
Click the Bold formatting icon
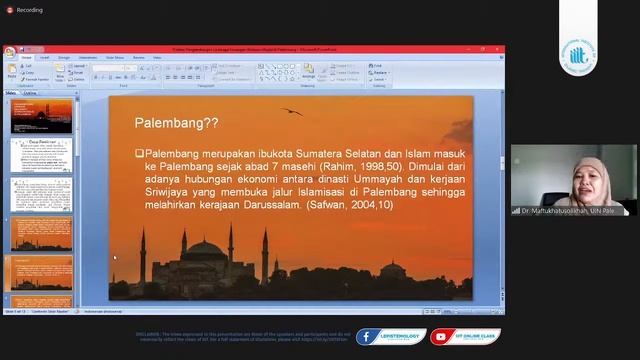pos(96,77)
